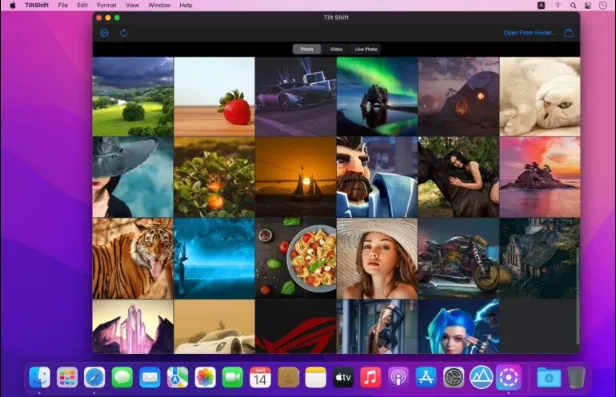Click the store bag icon at top right

568,33
